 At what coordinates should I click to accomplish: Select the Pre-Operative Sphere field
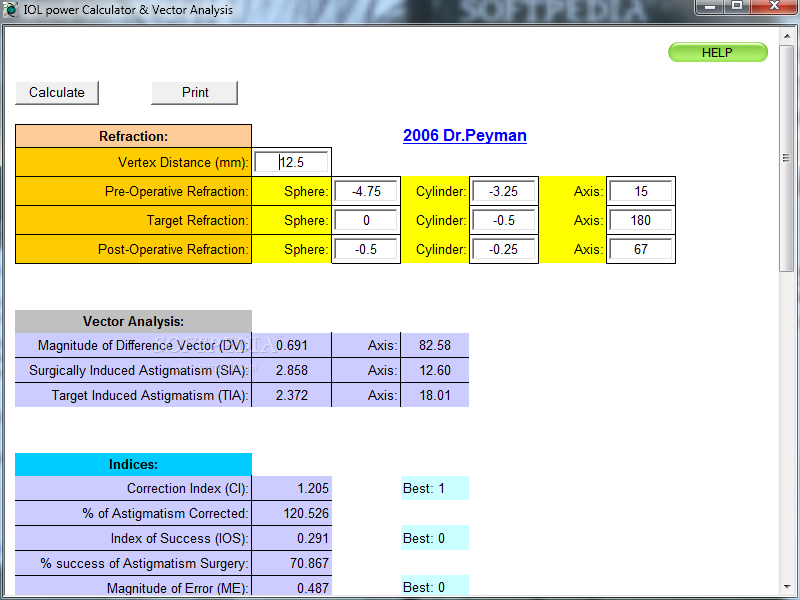tap(366, 191)
